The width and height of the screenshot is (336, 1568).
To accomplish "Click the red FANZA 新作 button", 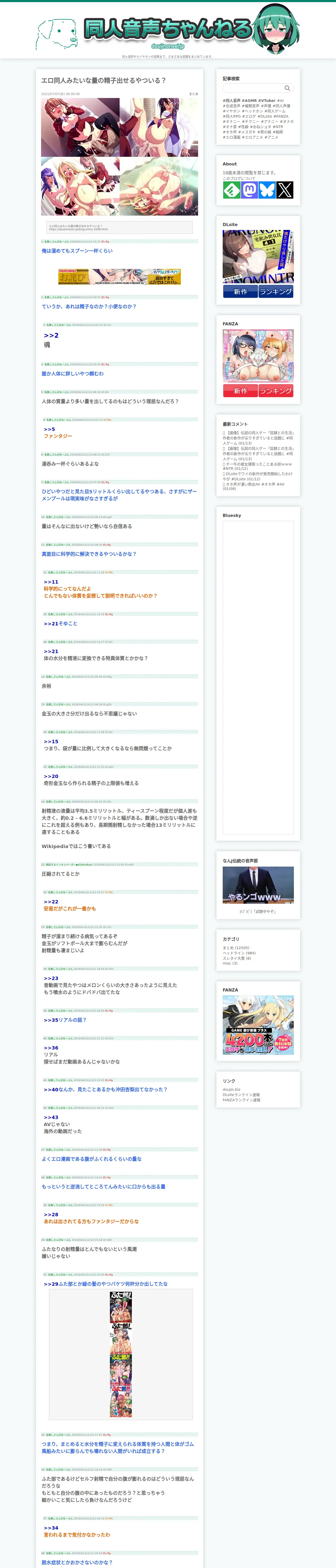I will click(240, 391).
